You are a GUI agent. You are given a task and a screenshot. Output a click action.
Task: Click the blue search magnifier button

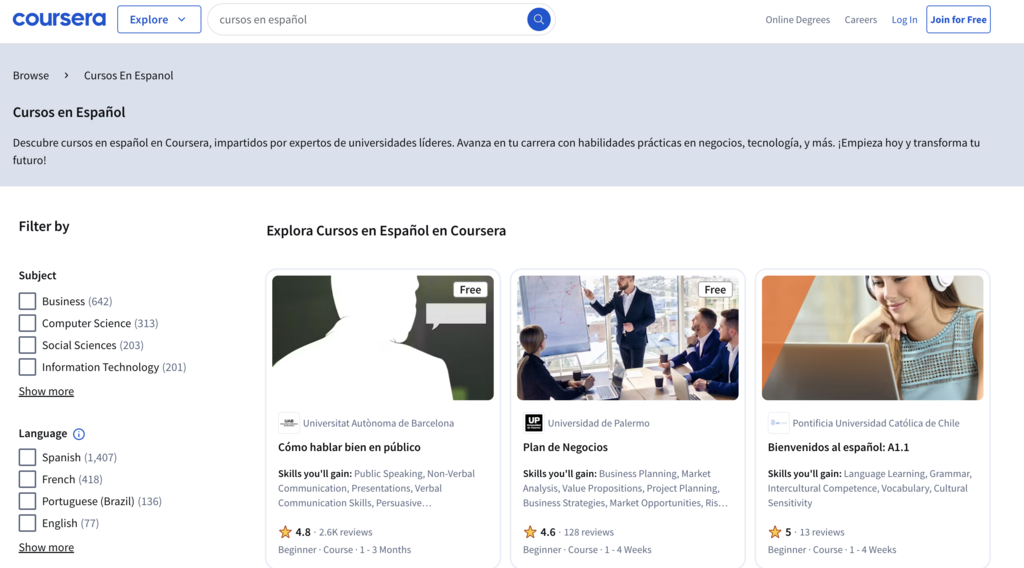click(x=539, y=20)
